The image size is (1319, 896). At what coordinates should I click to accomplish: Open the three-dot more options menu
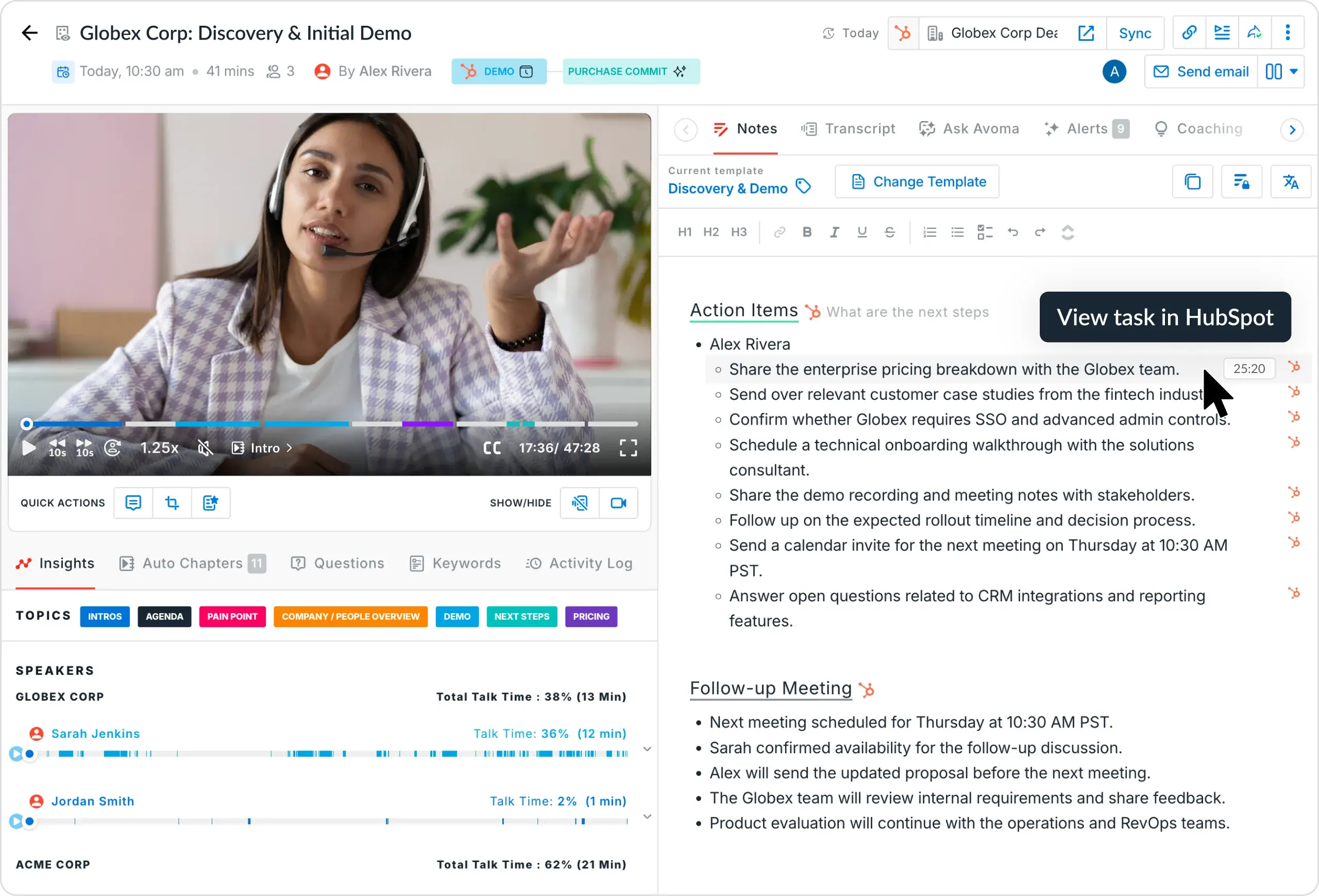tap(1287, 33)
